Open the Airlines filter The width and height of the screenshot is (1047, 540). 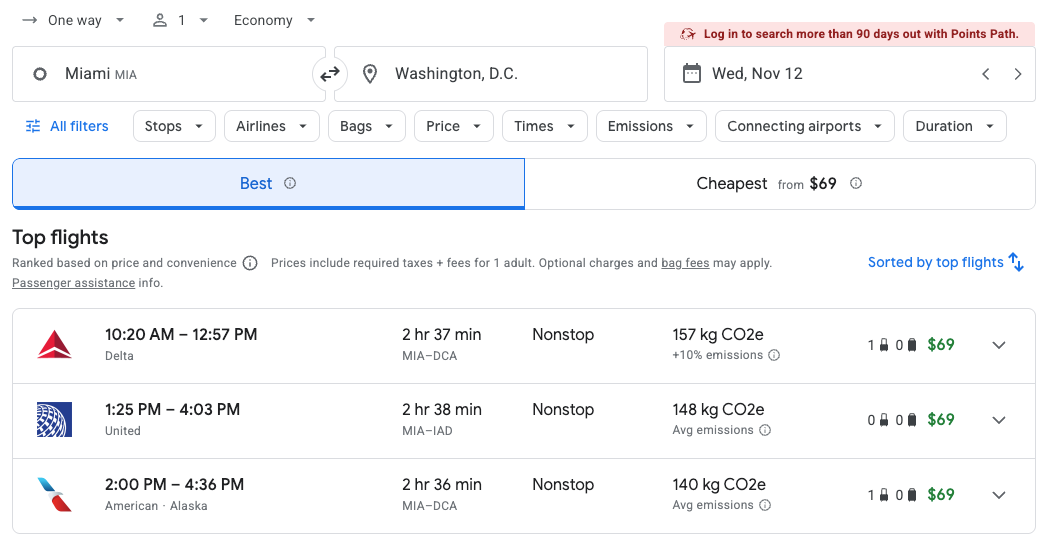point(272,126)
